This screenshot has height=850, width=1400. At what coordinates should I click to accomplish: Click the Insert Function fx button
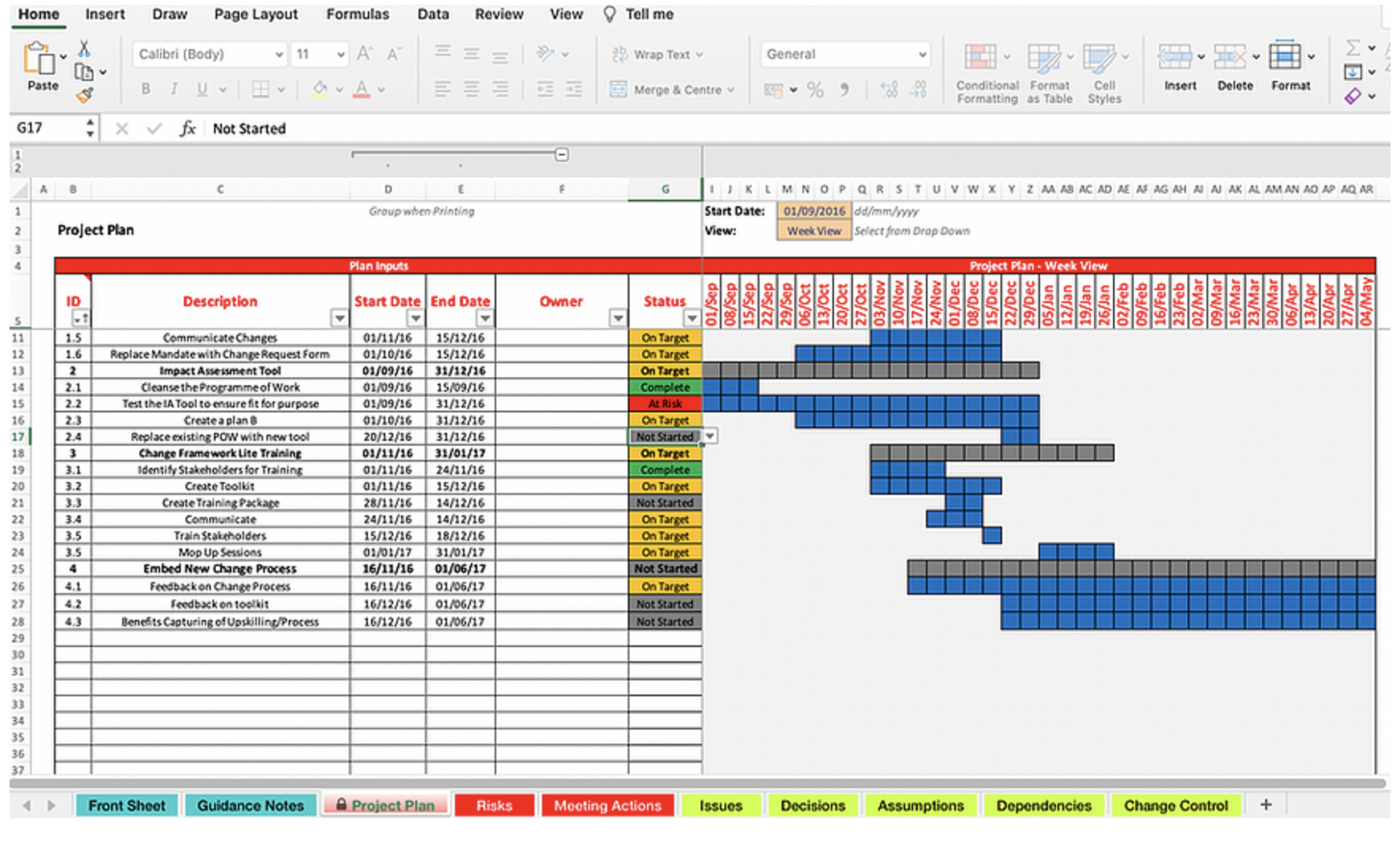[188, 128]
